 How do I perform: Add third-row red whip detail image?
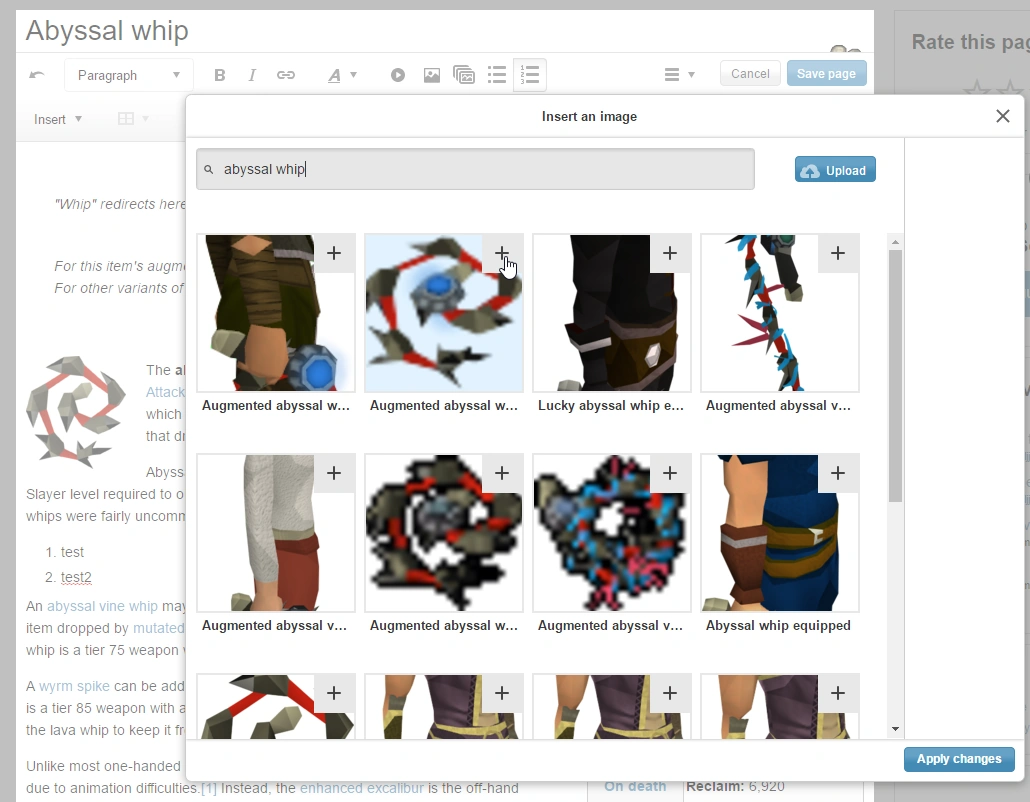pos(334,693)
